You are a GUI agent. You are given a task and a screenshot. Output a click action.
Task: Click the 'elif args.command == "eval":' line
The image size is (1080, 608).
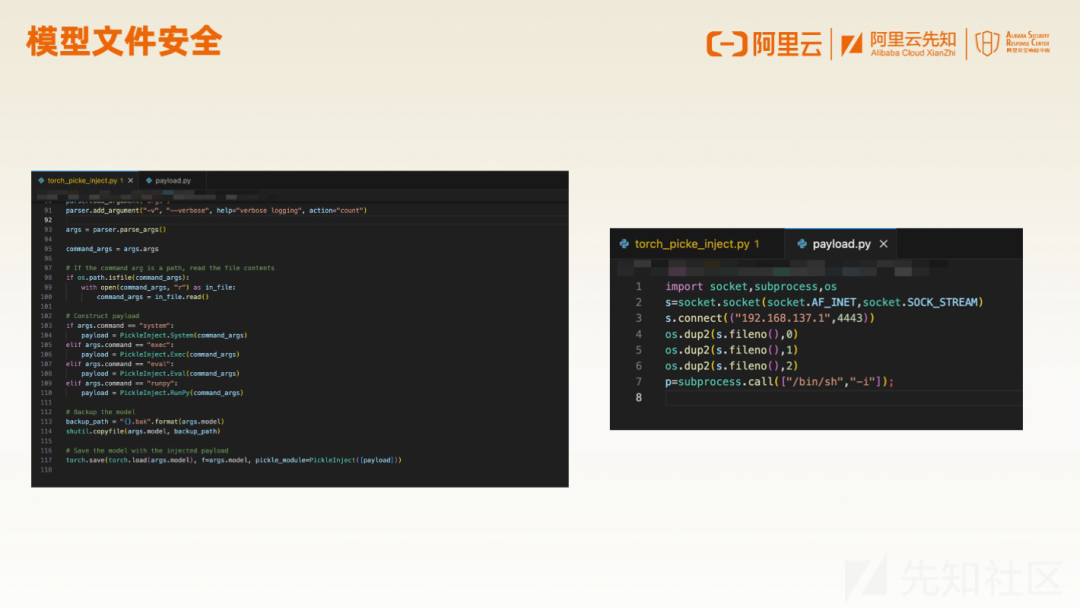[x=120, y=364]
